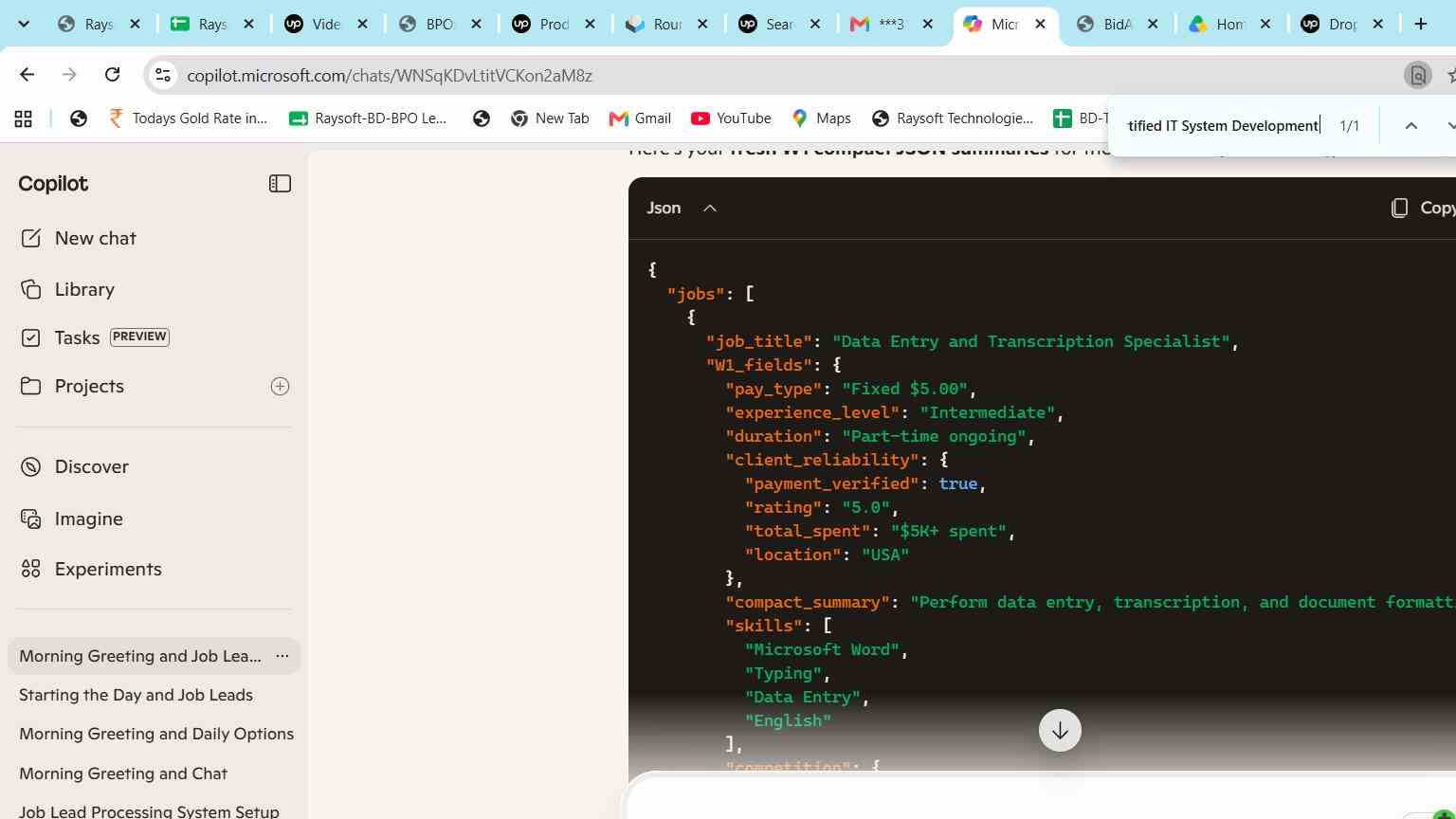
Task: Open Morning Greeting and Daily Options chat
Action: [156, 734]
